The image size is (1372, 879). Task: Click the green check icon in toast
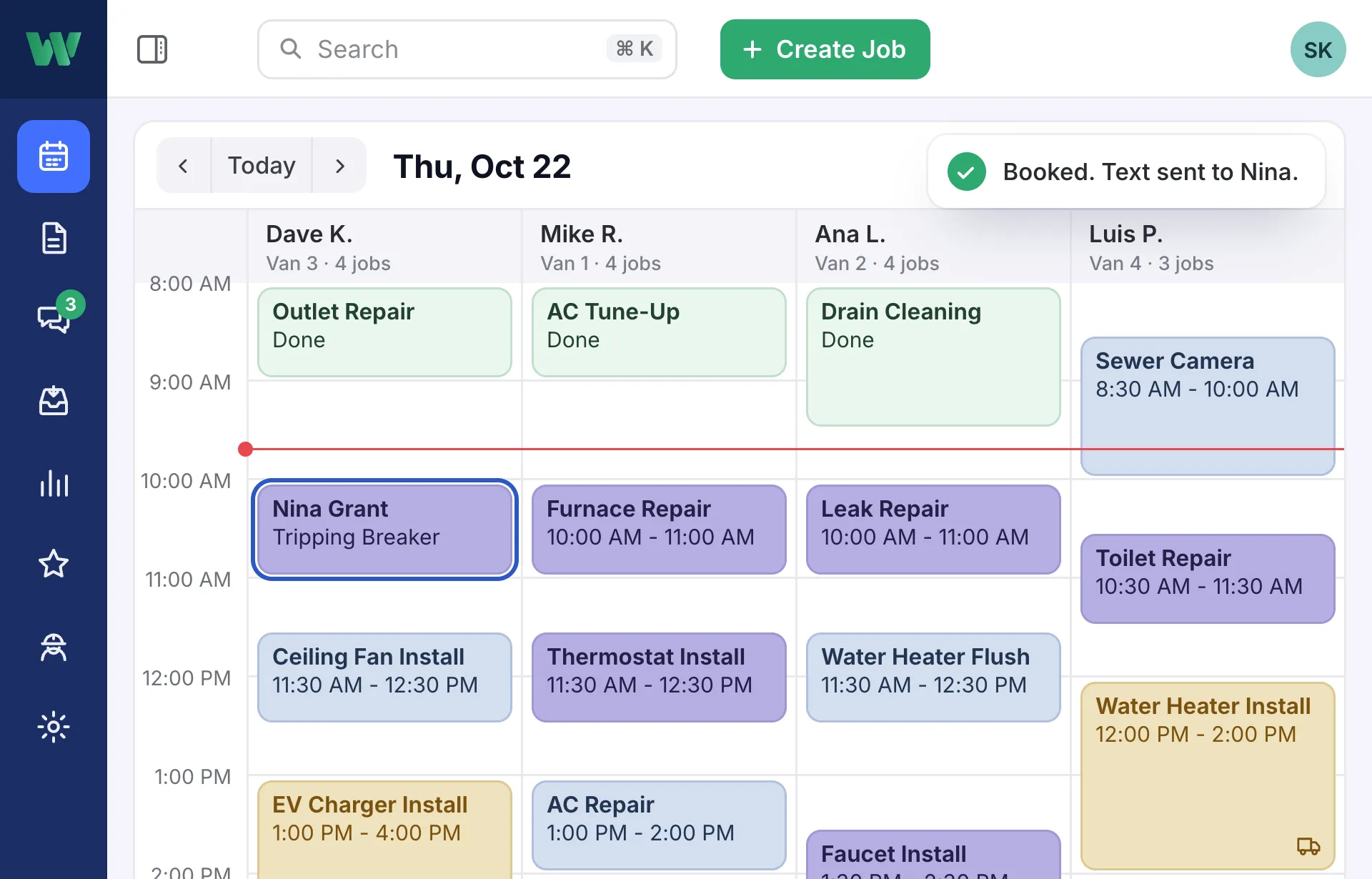966,172
